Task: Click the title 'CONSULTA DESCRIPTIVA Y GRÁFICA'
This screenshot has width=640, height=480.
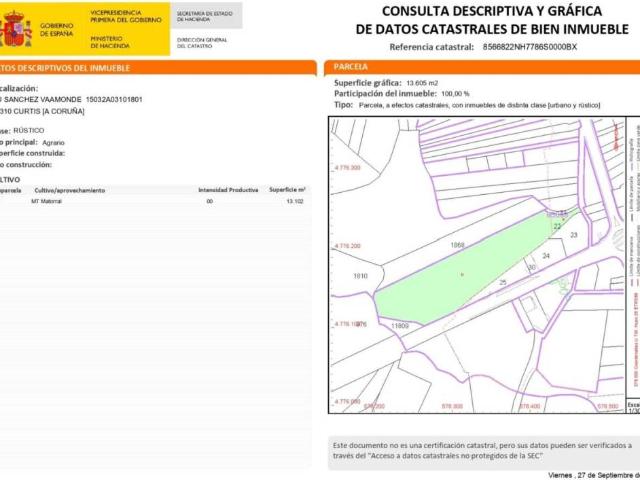Action: click(492, 11)
